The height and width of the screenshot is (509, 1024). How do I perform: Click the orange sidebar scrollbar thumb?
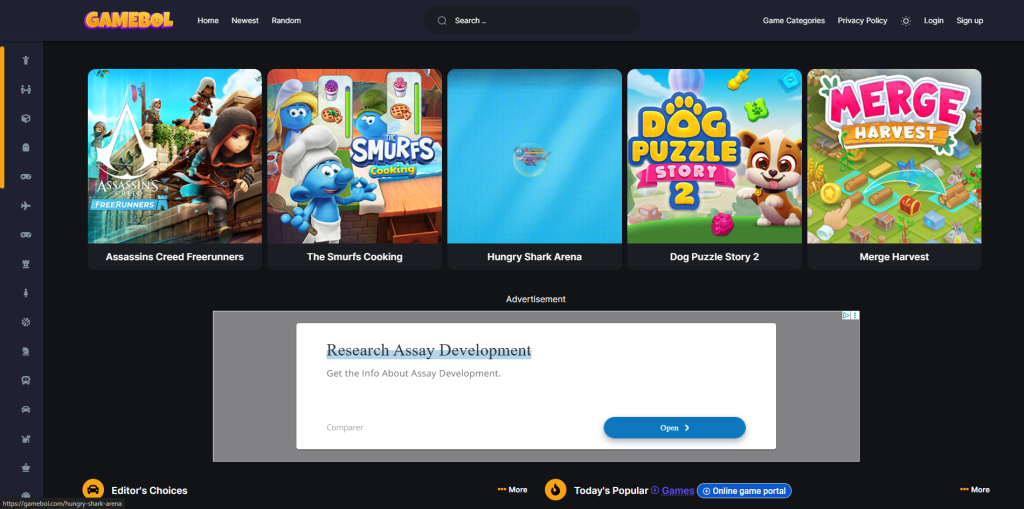(2, 117)
